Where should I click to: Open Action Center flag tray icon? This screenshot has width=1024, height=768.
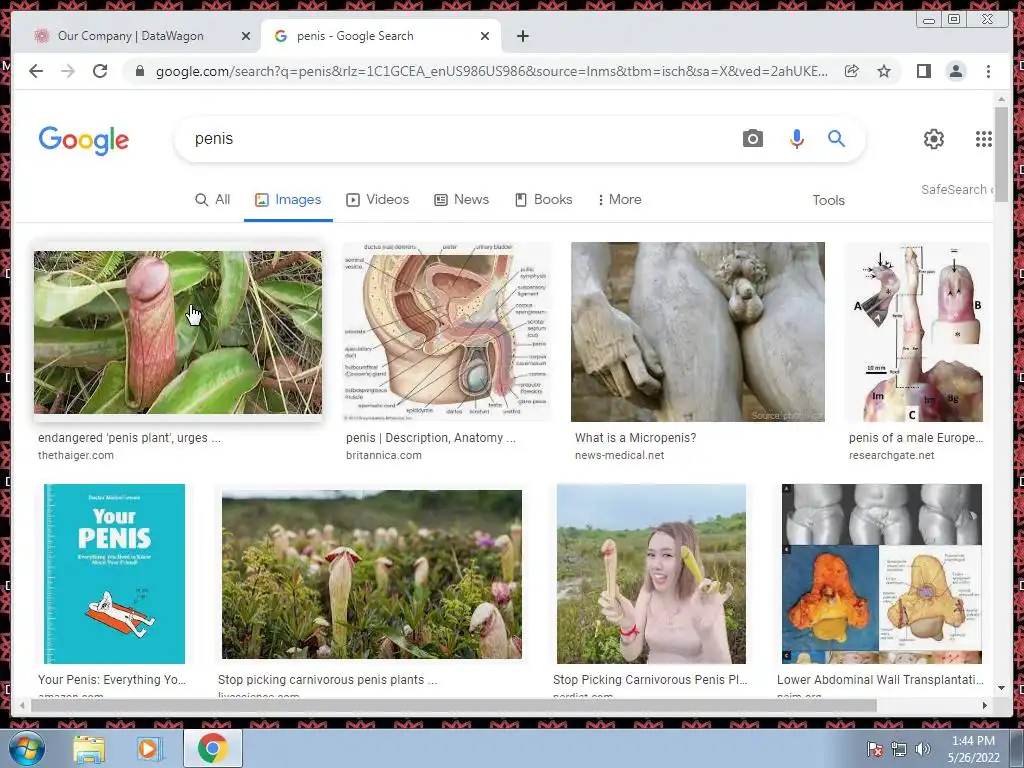pyautogui.click(x=874, y=749)
